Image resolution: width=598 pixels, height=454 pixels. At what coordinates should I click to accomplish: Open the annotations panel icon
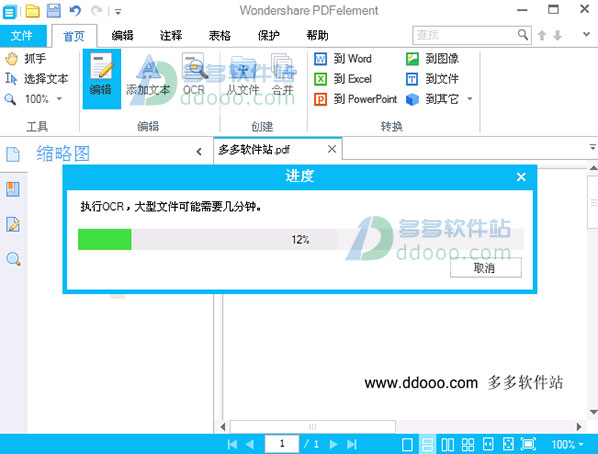coord(13,224)
